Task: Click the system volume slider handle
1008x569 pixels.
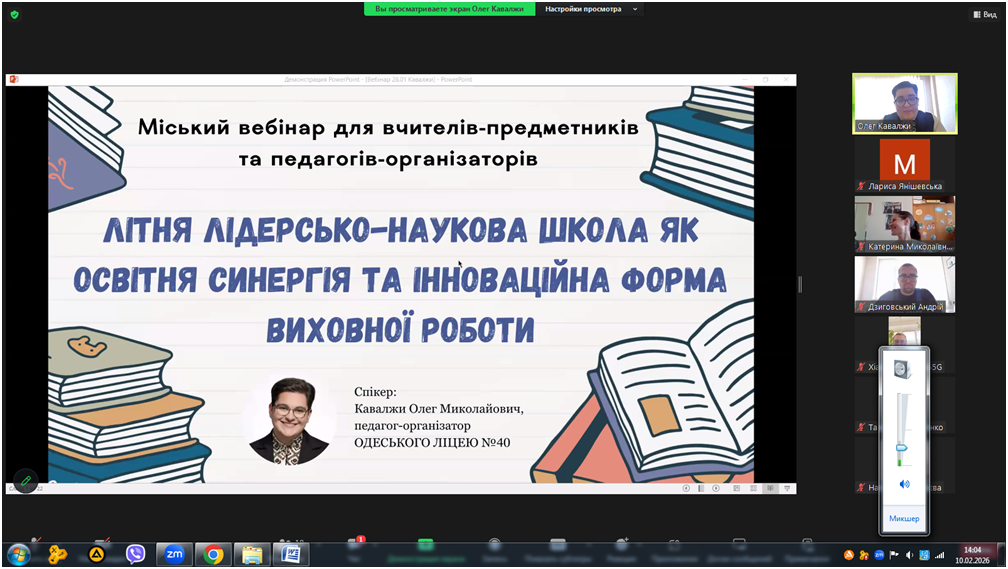Action: [x=903, y=448]
